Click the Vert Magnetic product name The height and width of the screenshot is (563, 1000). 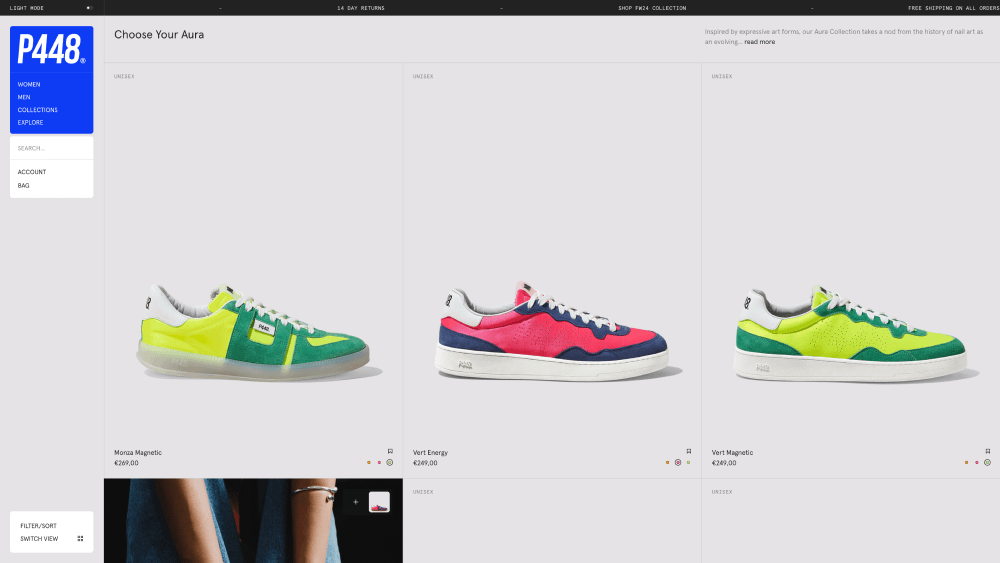click(732, 453)
